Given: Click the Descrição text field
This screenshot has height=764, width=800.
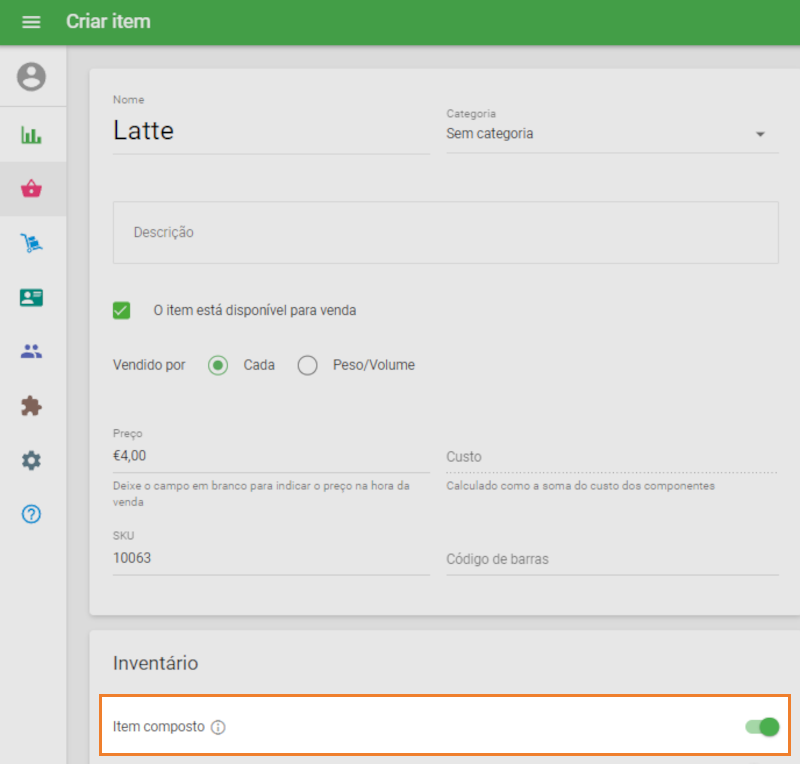Looking at the screenshot, I should click(445, 232).
